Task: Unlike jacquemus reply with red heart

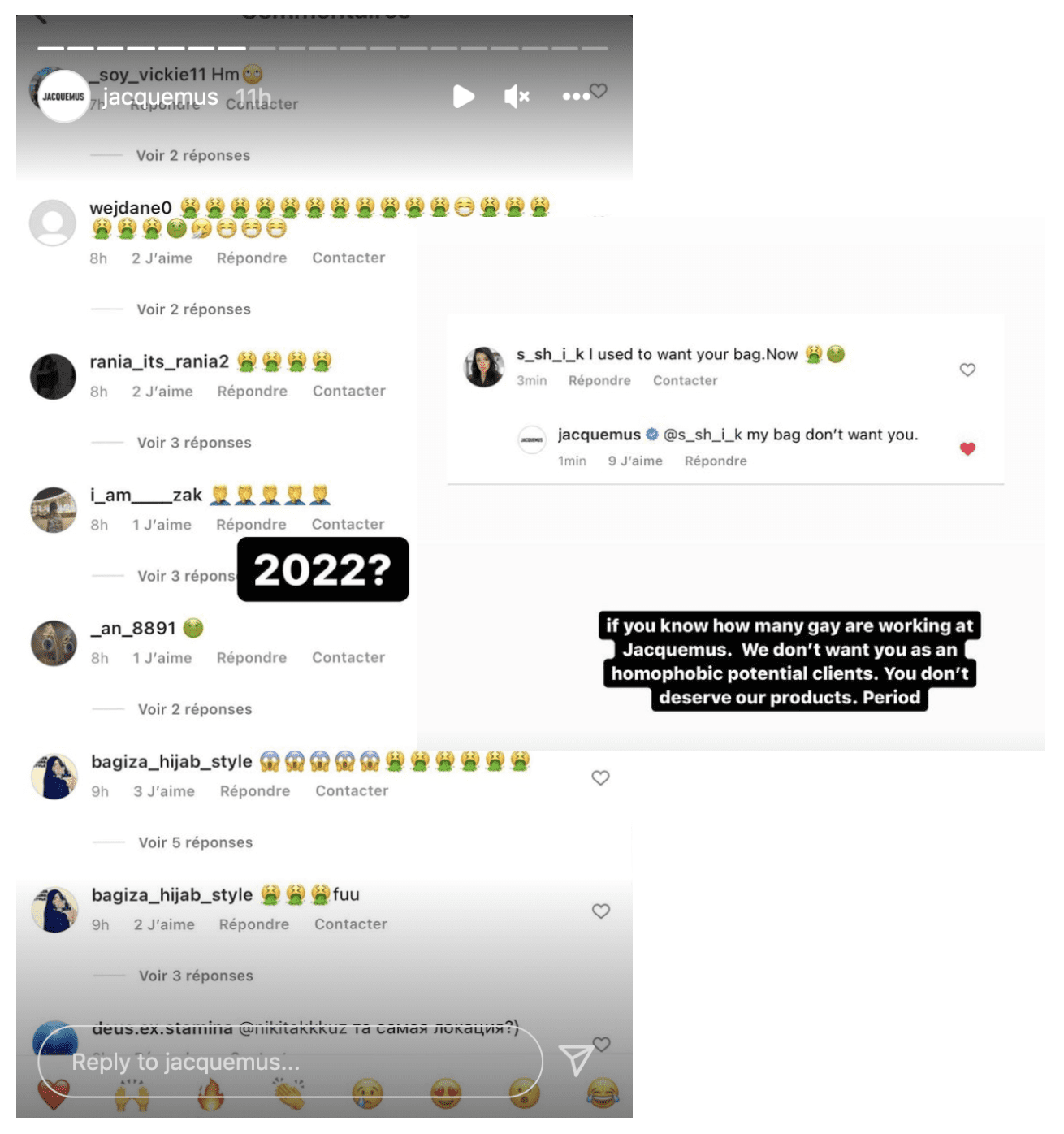Action: (967, 448)
